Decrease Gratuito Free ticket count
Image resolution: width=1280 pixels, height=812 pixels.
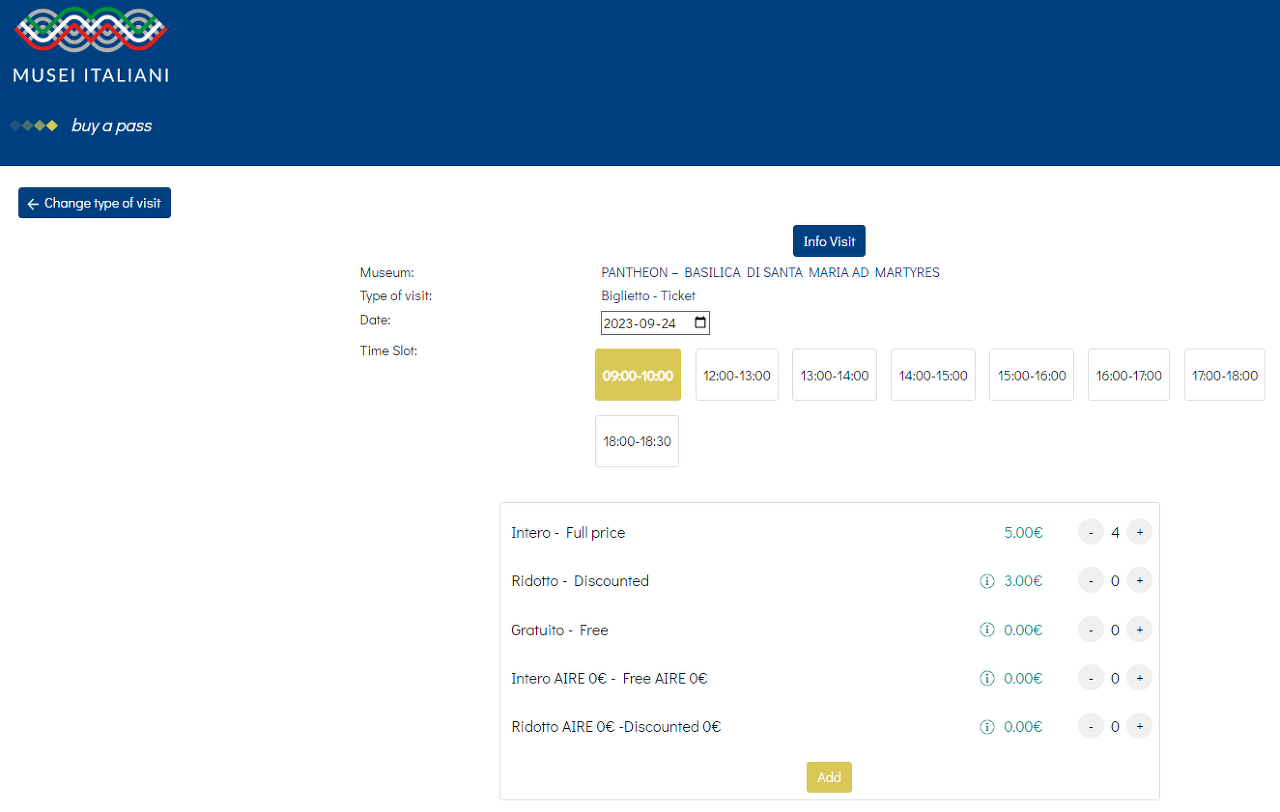1091,629
